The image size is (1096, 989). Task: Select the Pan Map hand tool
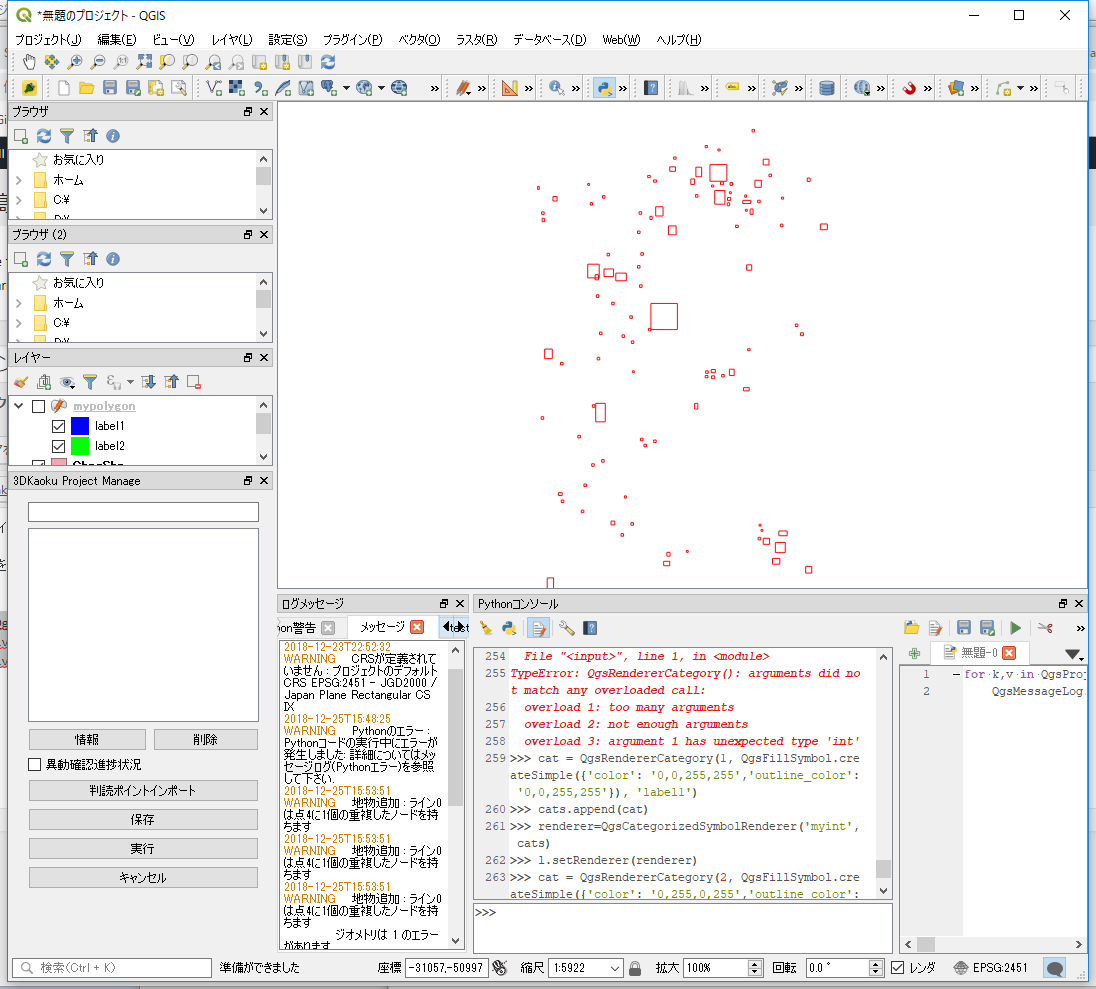(x=30, y=62)
